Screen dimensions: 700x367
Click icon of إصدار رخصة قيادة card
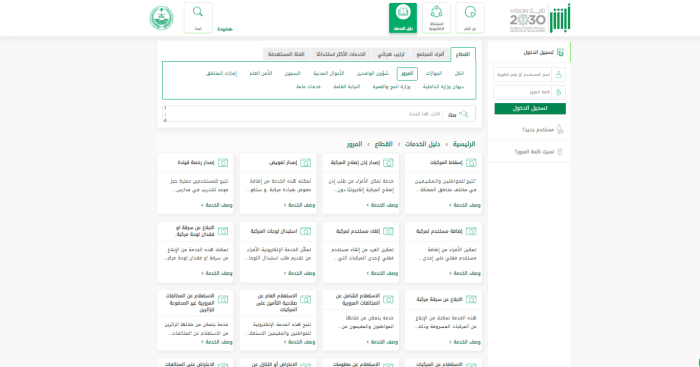tap(223, 163)
